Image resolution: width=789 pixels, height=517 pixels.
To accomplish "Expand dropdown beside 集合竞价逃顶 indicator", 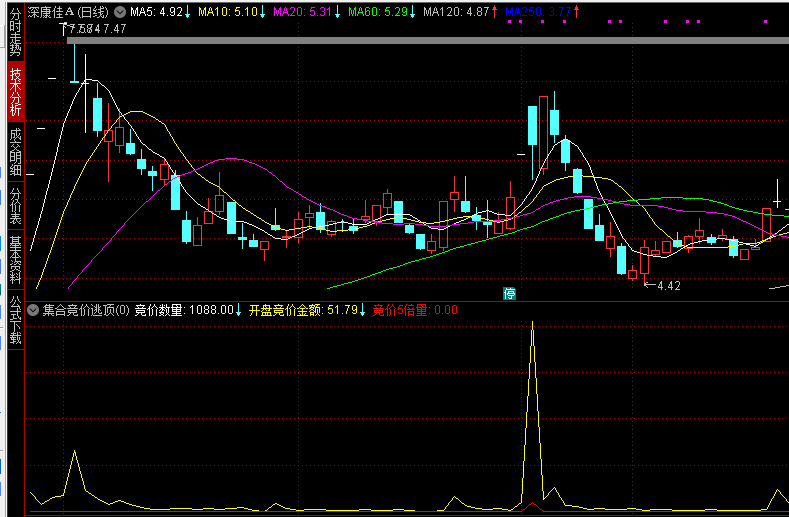I will (33, 310).
